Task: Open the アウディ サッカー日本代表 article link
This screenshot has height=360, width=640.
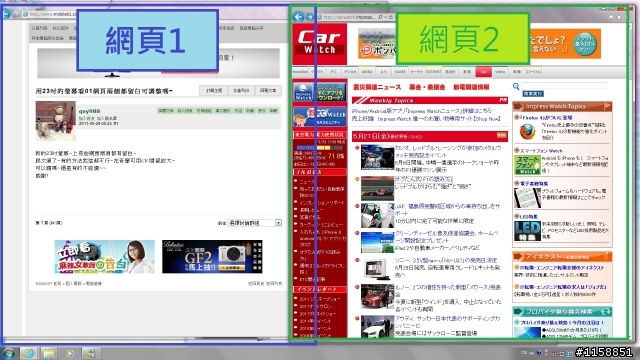Action: click(x=447, y=322)
